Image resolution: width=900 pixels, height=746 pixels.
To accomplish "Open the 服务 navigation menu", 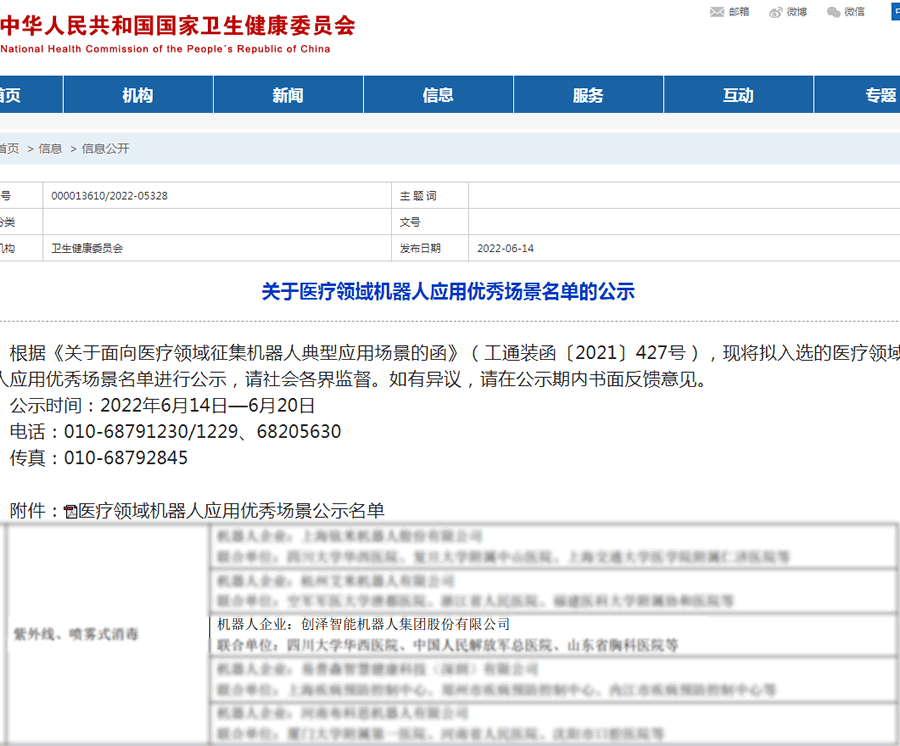I will point(588,95).
